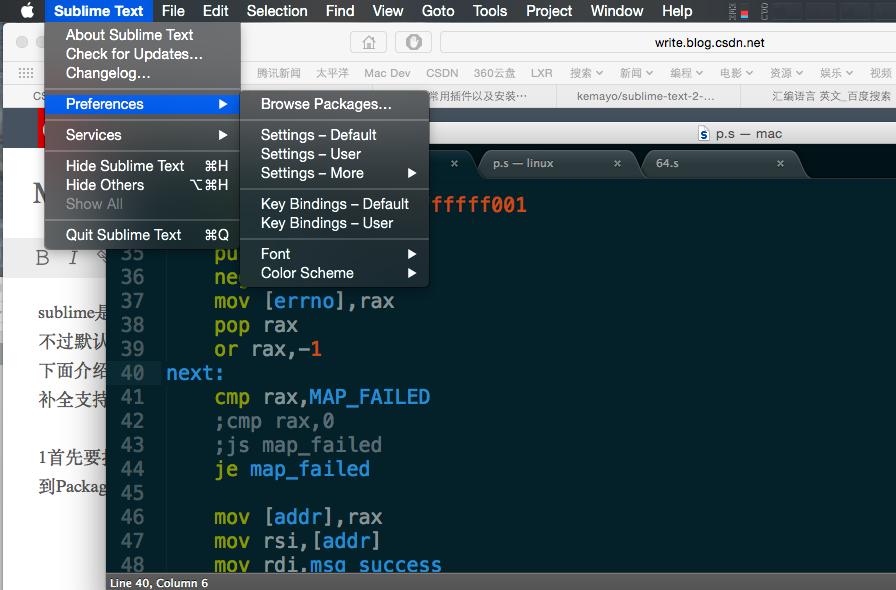
Task: Click MAP_FAILED on line 41
Action: [370, 397]
